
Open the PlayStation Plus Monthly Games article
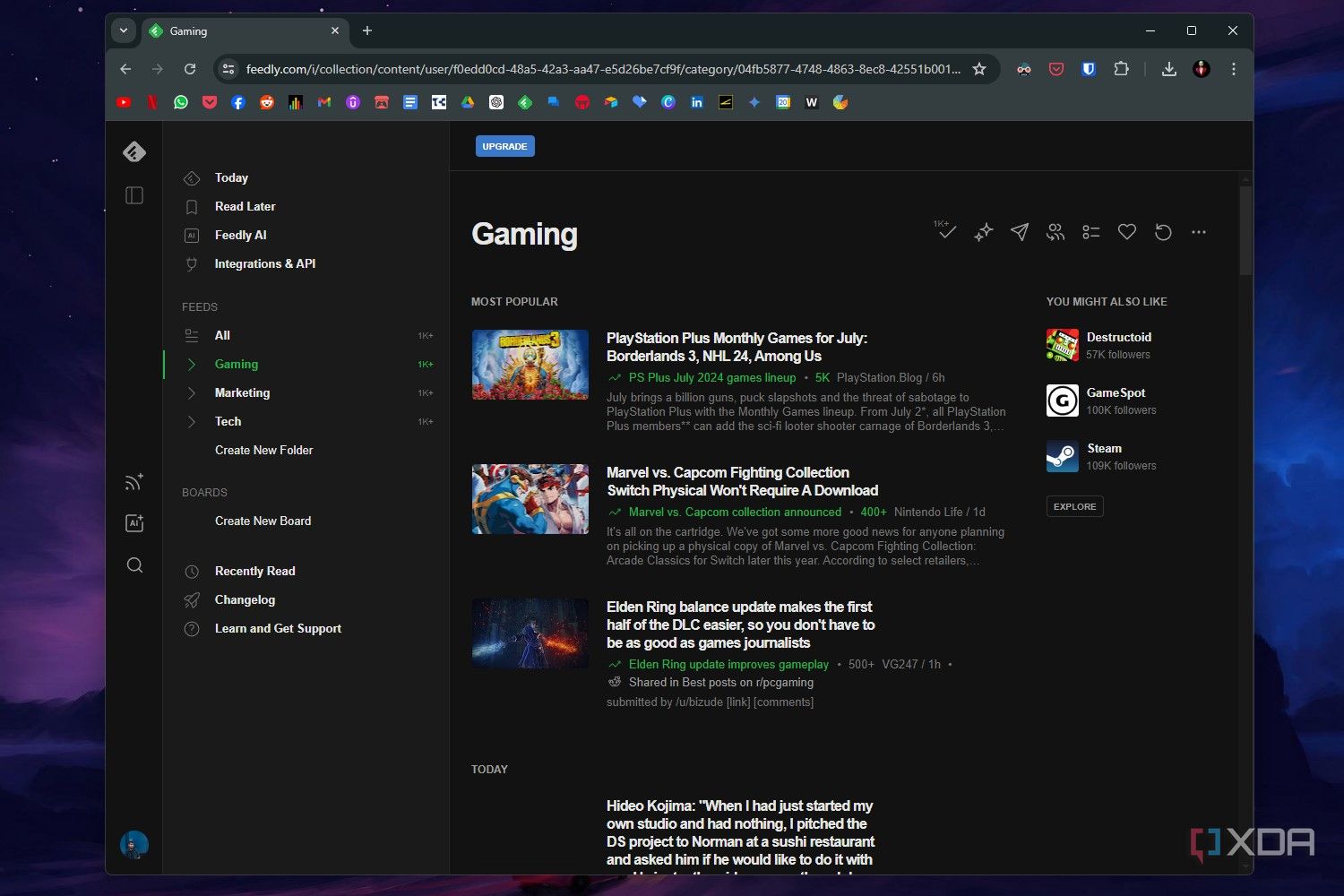tap(737, 347)
